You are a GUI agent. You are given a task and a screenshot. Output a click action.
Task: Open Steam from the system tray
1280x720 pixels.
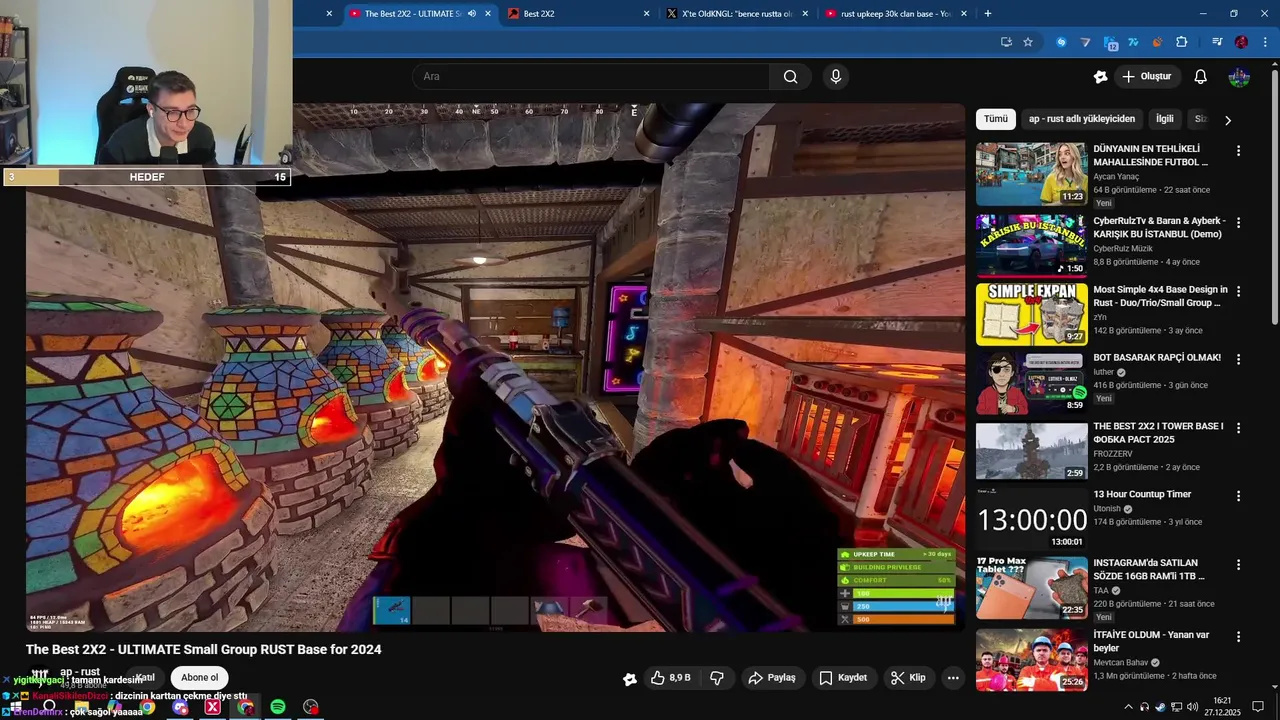tap(1160, 707)
